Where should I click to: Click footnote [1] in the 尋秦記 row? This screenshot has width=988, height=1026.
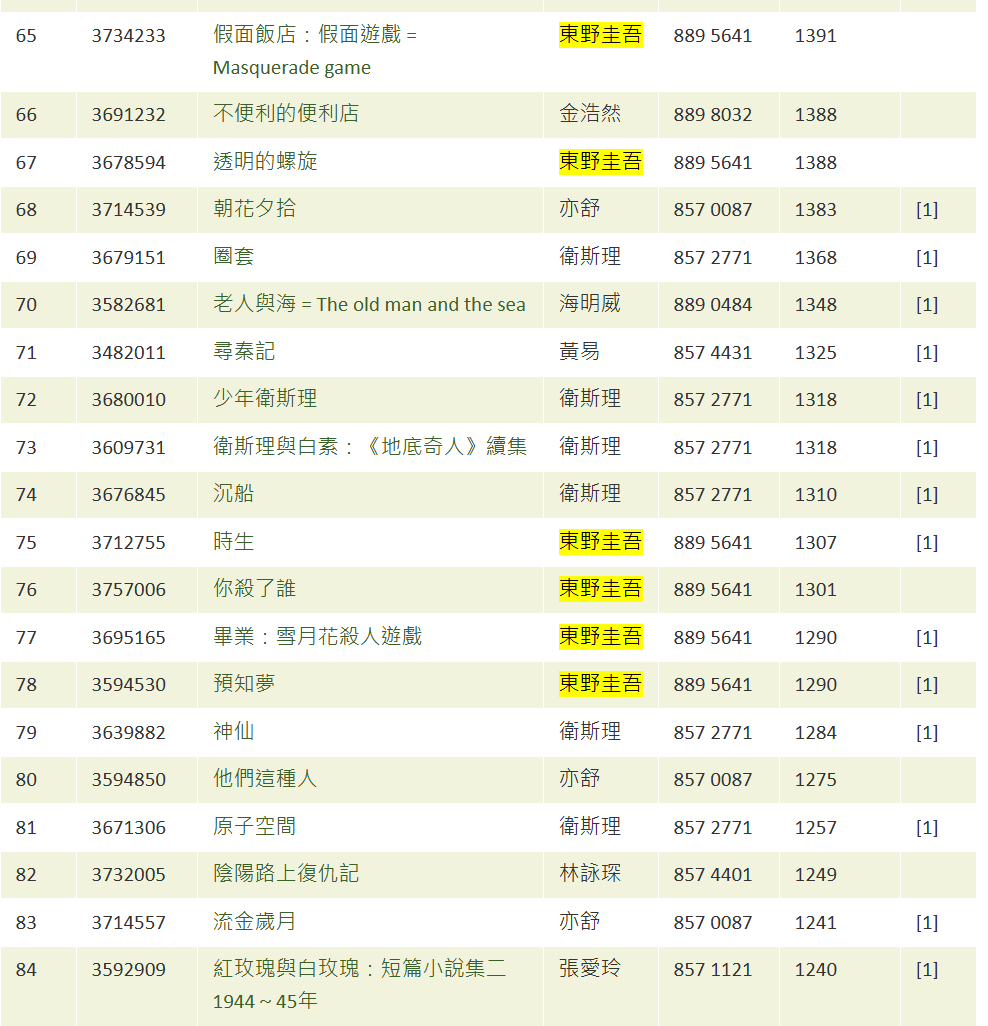[926, 352]
